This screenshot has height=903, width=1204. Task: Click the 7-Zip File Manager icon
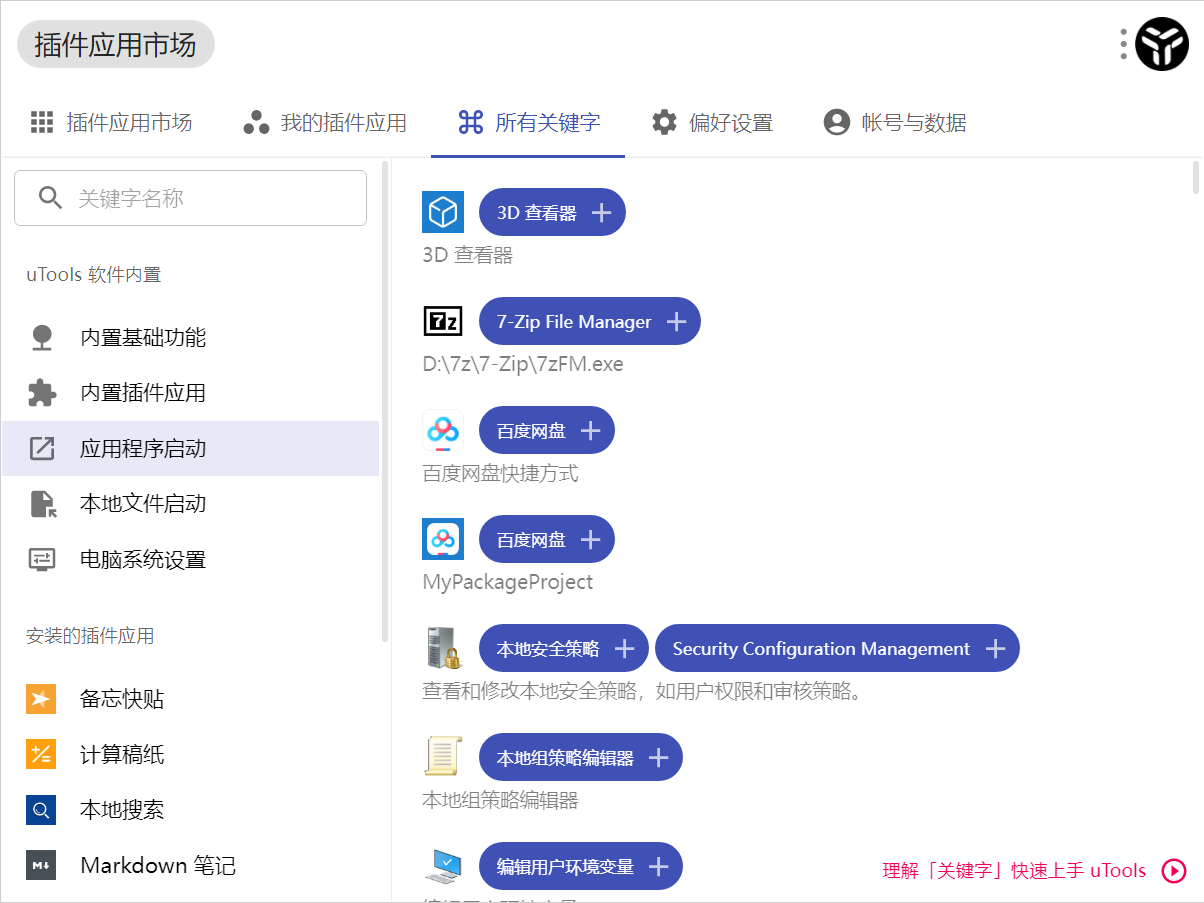click(x=442, y=320)
